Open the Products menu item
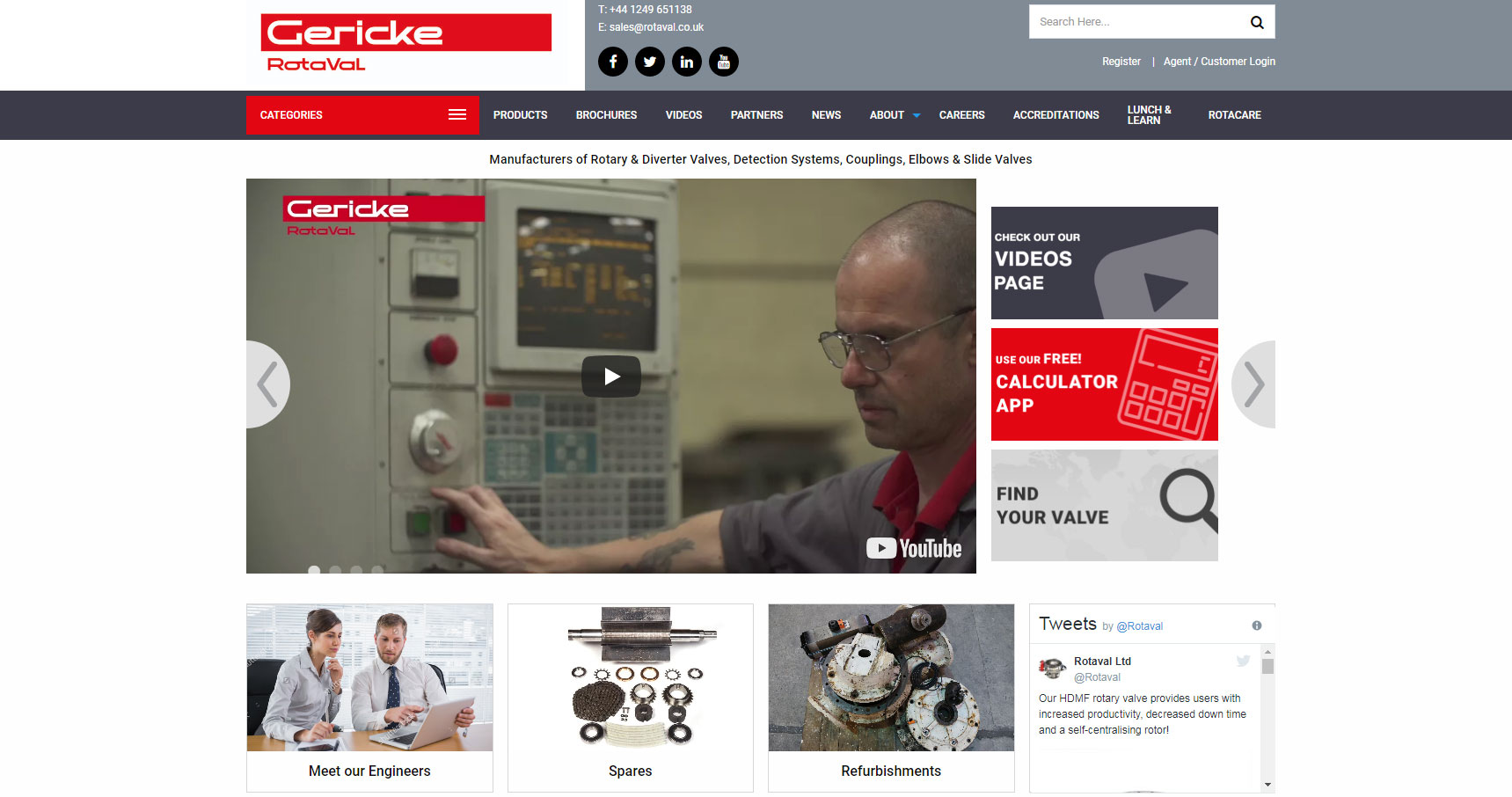Viewport: 1512px width, 797px height. point(520,115)
